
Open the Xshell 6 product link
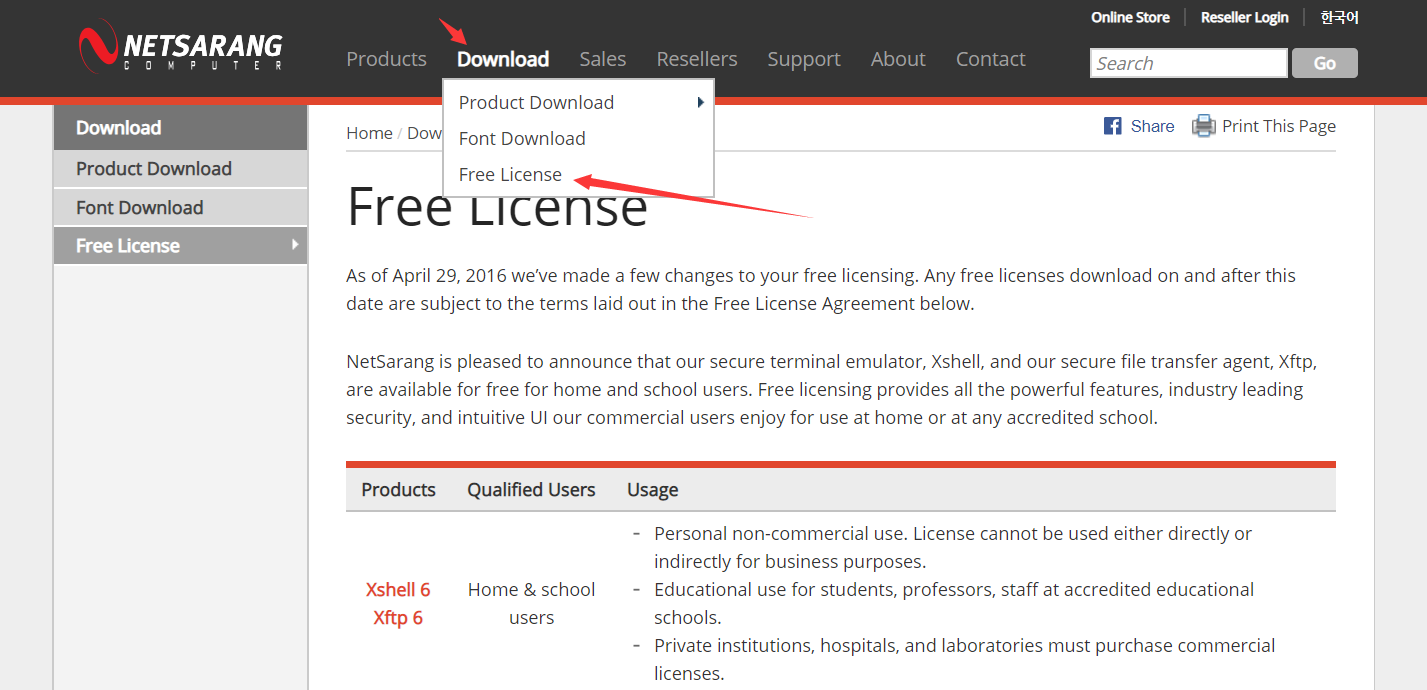pyautogui.click(x=398, y=589)
